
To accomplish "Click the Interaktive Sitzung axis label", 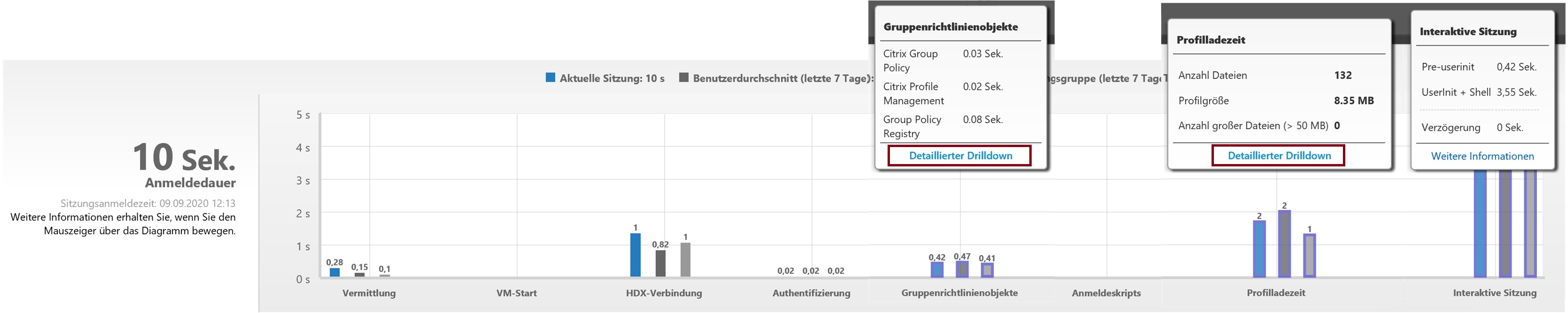I will click(x=1495, y=293).
